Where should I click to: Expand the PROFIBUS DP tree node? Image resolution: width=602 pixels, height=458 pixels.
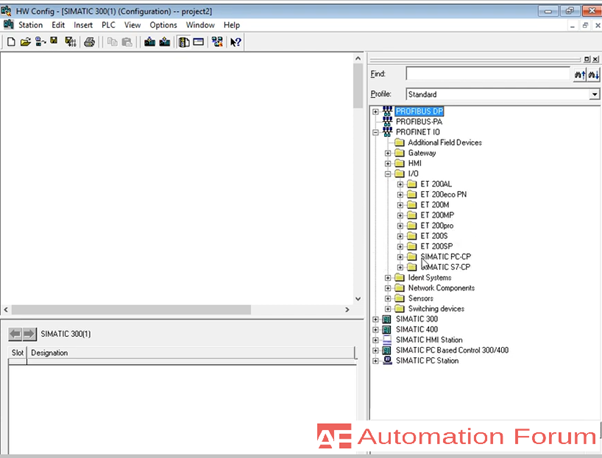[375, 112]
